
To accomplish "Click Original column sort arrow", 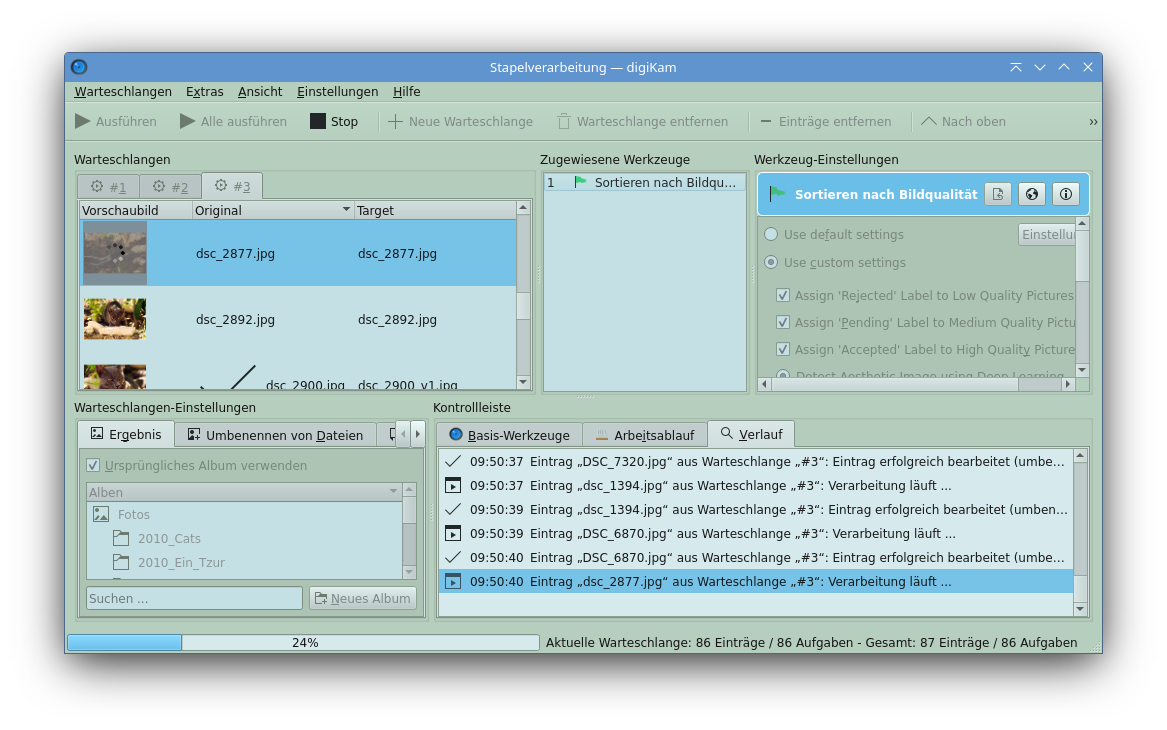I will 346,210.
